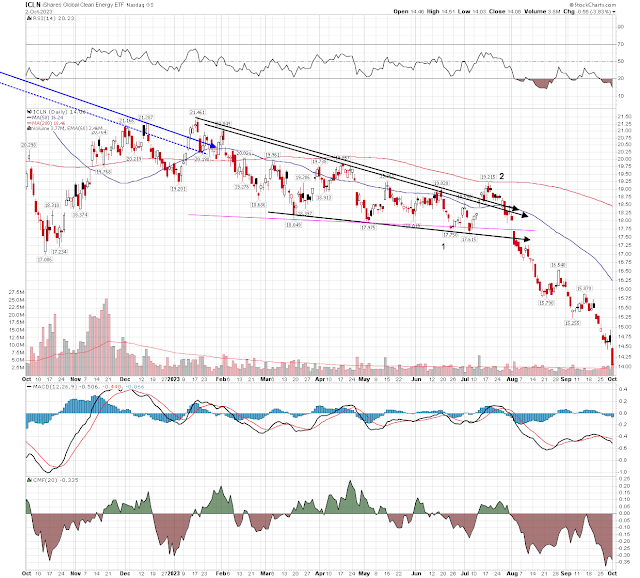Click the 17.615 price label
The height and width of the screenshot is (578, 640).
(x=469, y=240)
